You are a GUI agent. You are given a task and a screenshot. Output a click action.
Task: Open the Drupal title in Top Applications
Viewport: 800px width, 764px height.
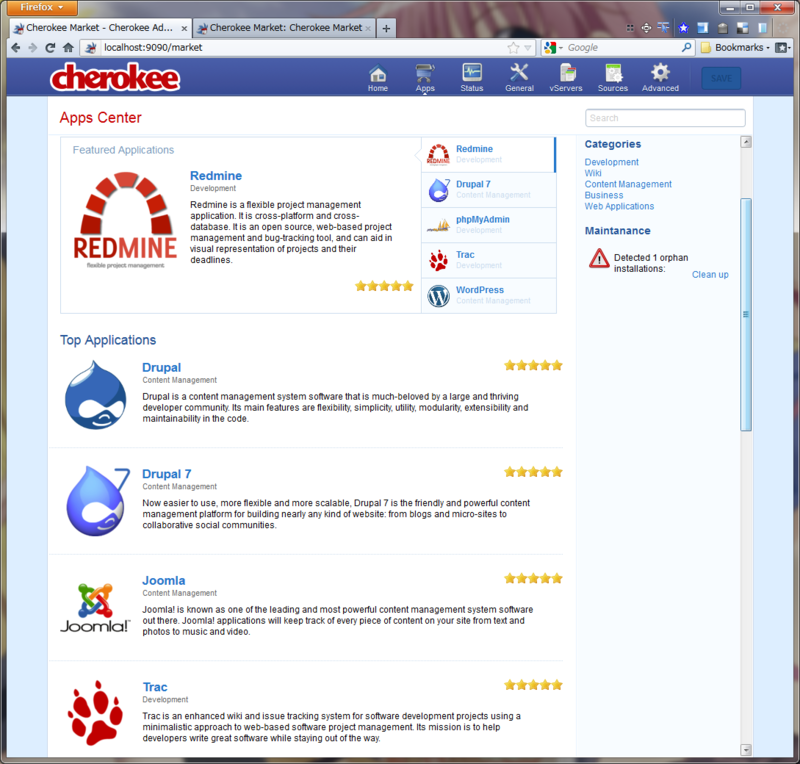tap(161, 367)
